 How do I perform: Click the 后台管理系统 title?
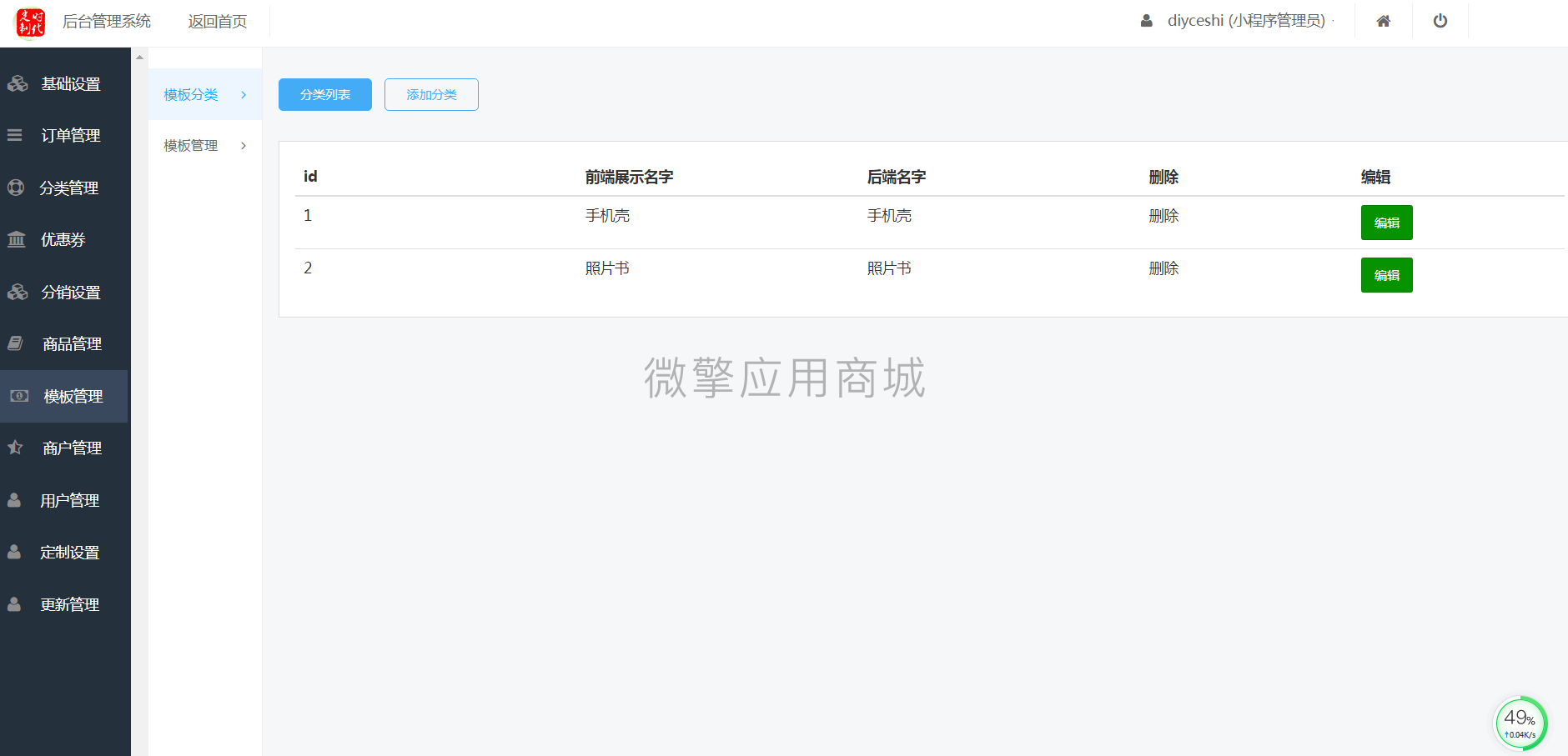point(107,22)
